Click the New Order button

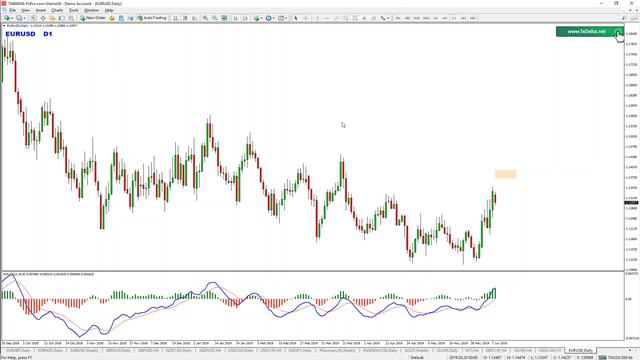(93, 18)
